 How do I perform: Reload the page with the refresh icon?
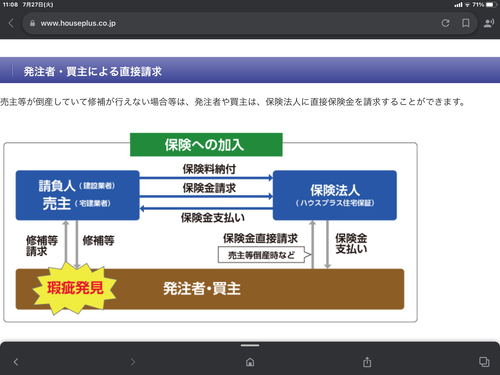tap(445, 23)
